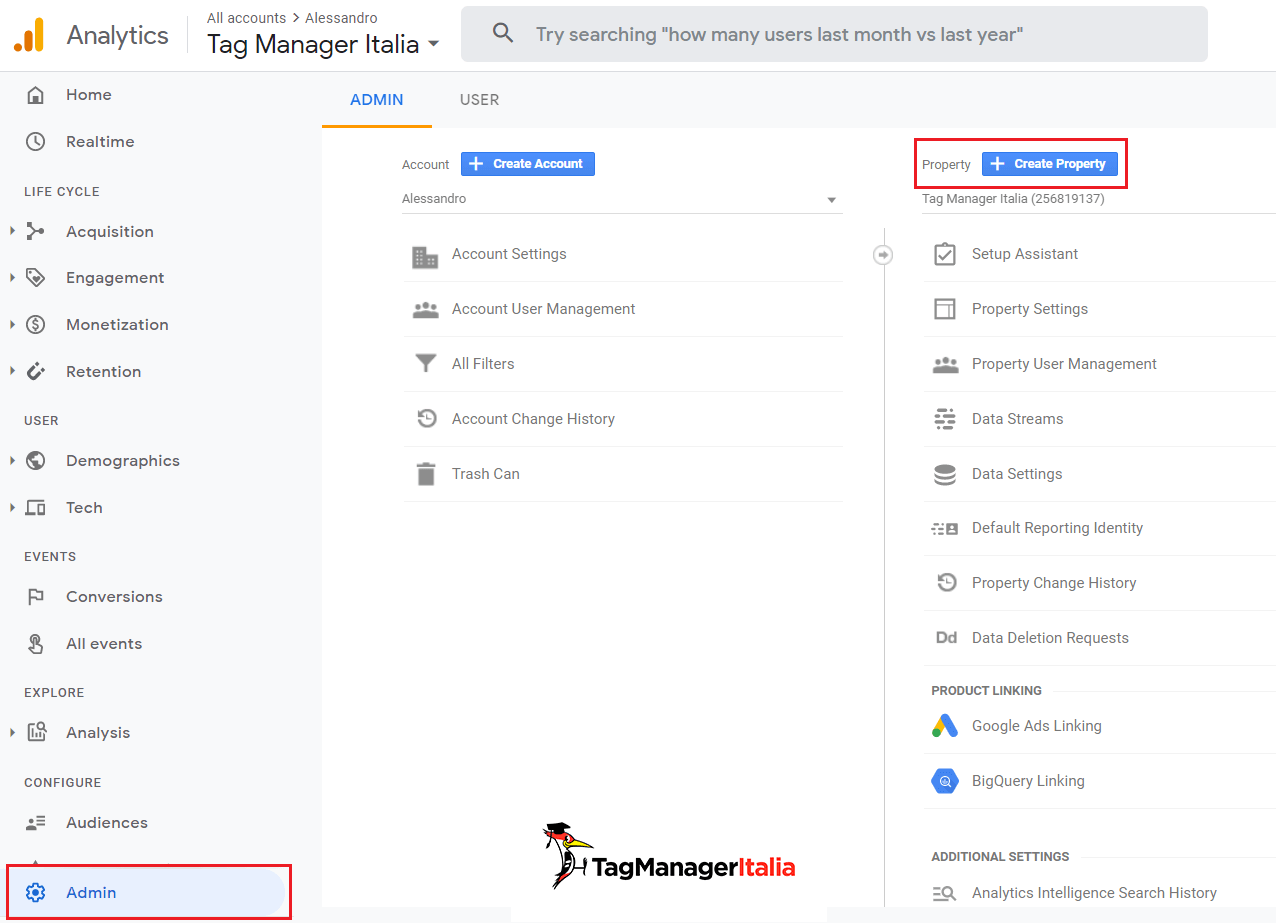Expand the Engagement section arrow
Image resolution: width=1276 pixels, height=923 pixels.
point(12,277)
